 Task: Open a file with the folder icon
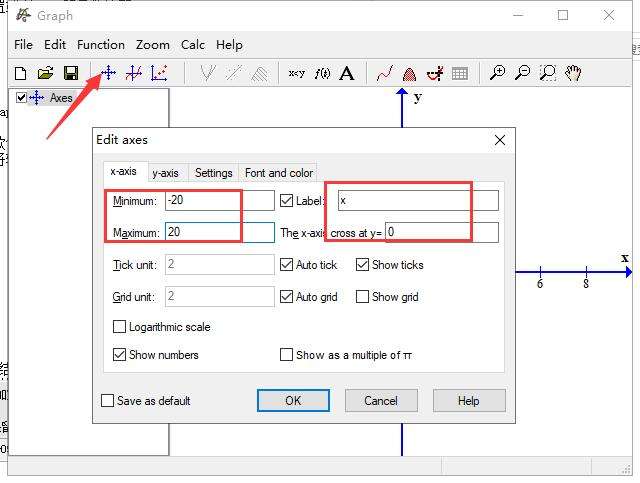coord(45,73)
